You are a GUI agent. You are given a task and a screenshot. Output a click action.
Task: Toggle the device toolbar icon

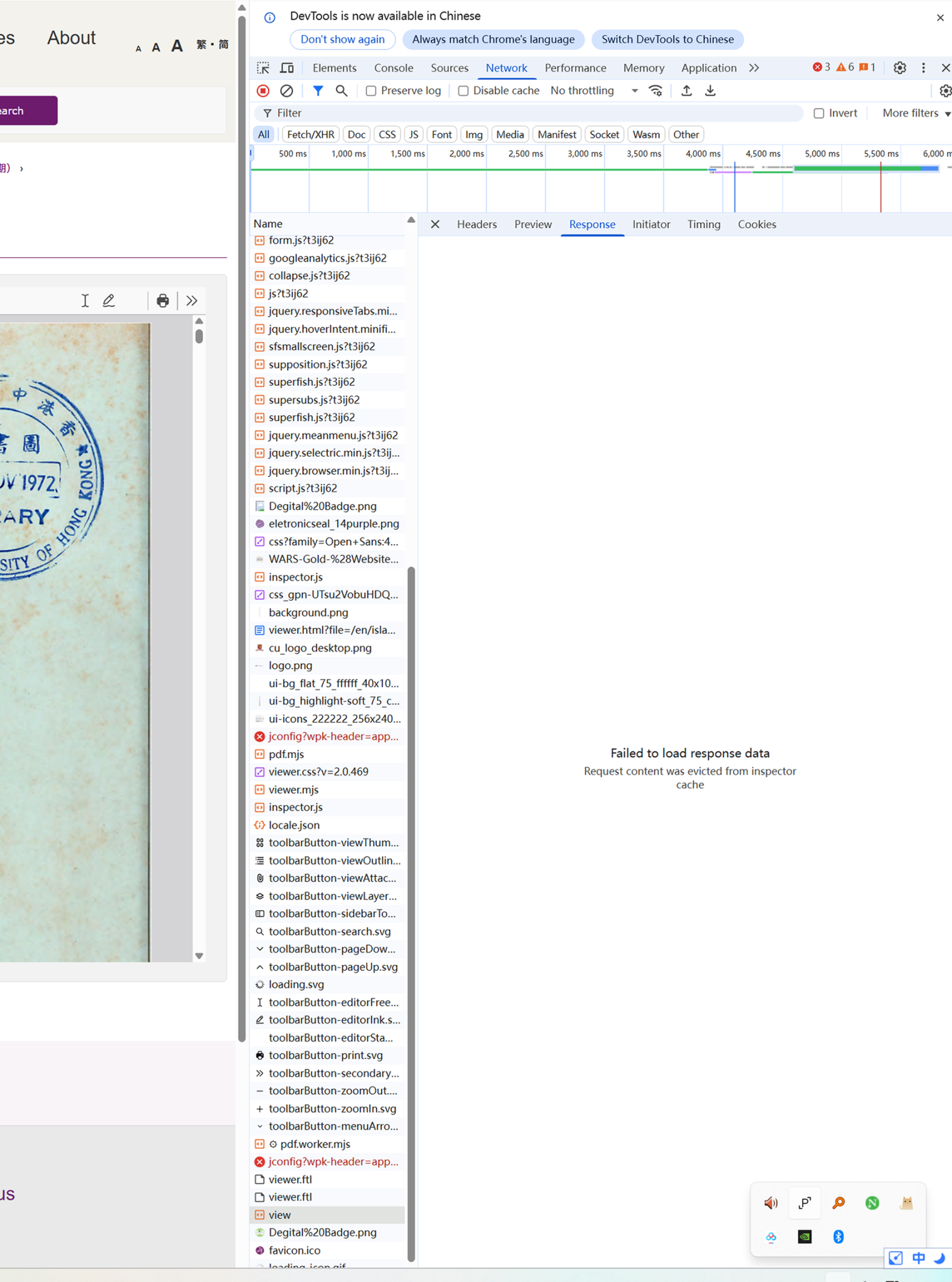(x=287, y=68)
